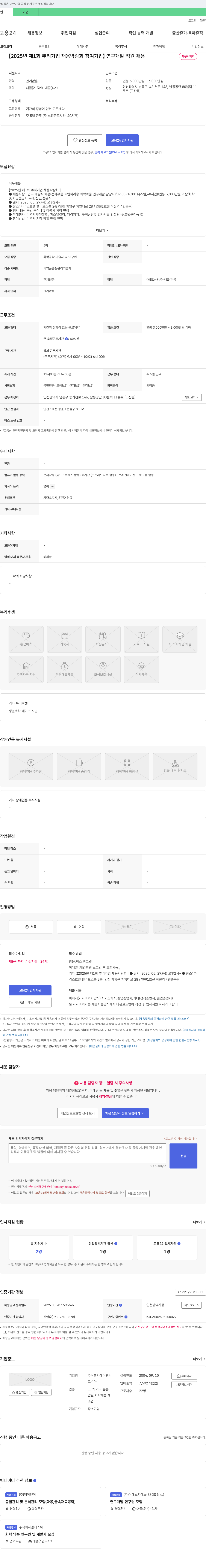Screen dimensions: 206x1568
Task: Open the 채용정보 main menu
Action: [35, 33]
